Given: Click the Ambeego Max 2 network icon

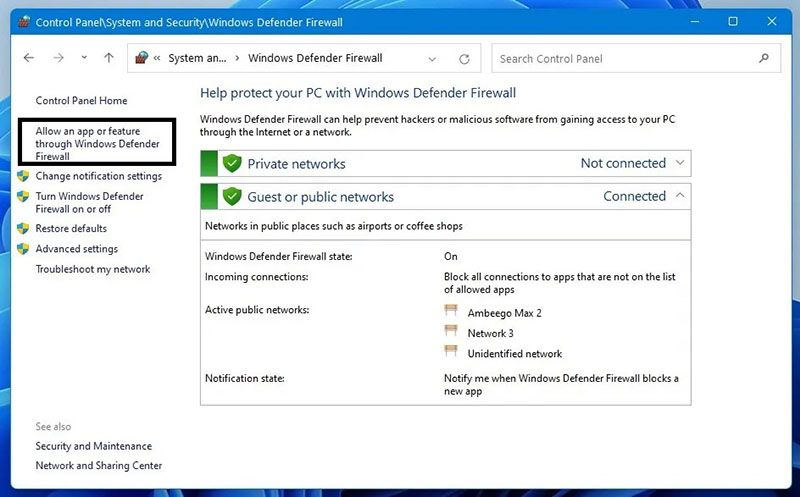Looking at the screenshot, I should (x=451, y=311).
